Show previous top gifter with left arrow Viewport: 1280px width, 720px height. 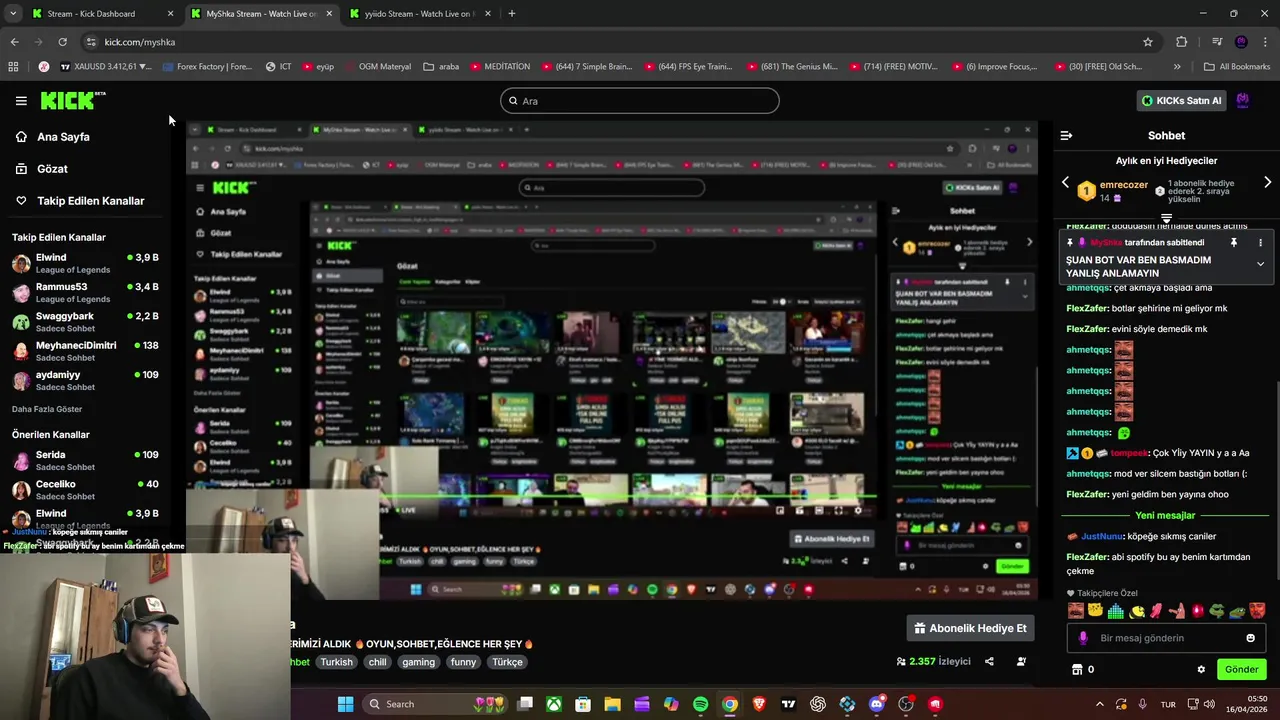click(x=1065, y=183)
